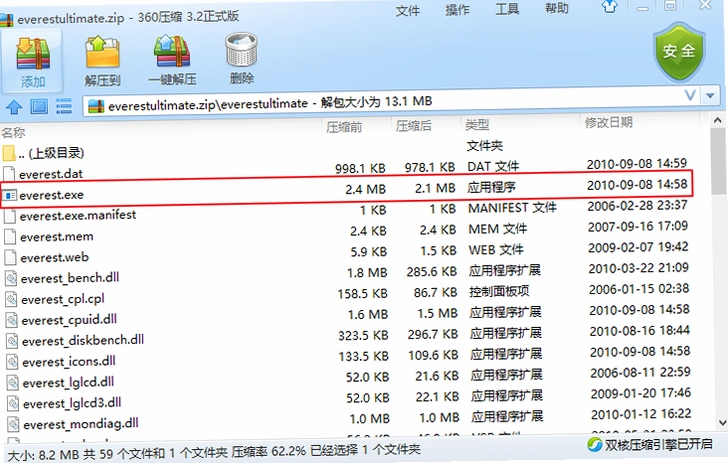728x463 pixels.
Task: Open the 帮助 menu
Action: click(x=556, y=8)
